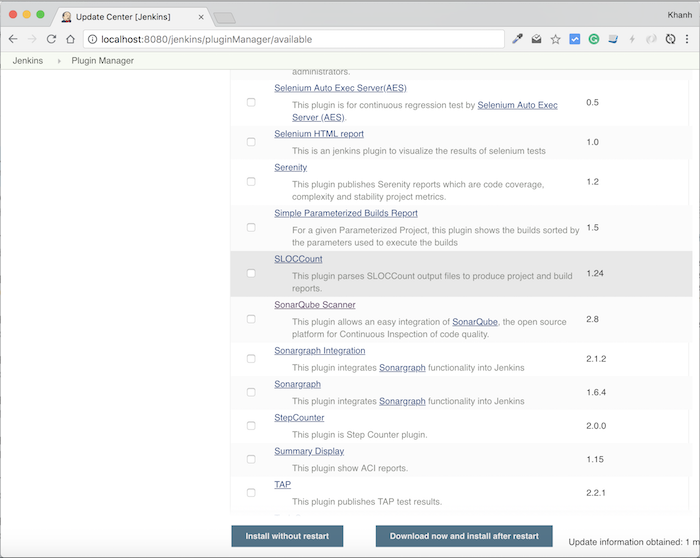The width and height of the screenshot is (700, 558).
Task: Open Selenium Auto Exec Server(AES) title link
Action: pos(340,88)
